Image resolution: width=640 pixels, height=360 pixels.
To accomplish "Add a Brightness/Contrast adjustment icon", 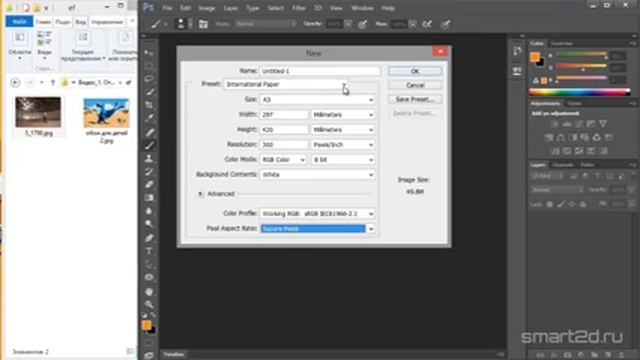I will point(554,124).
